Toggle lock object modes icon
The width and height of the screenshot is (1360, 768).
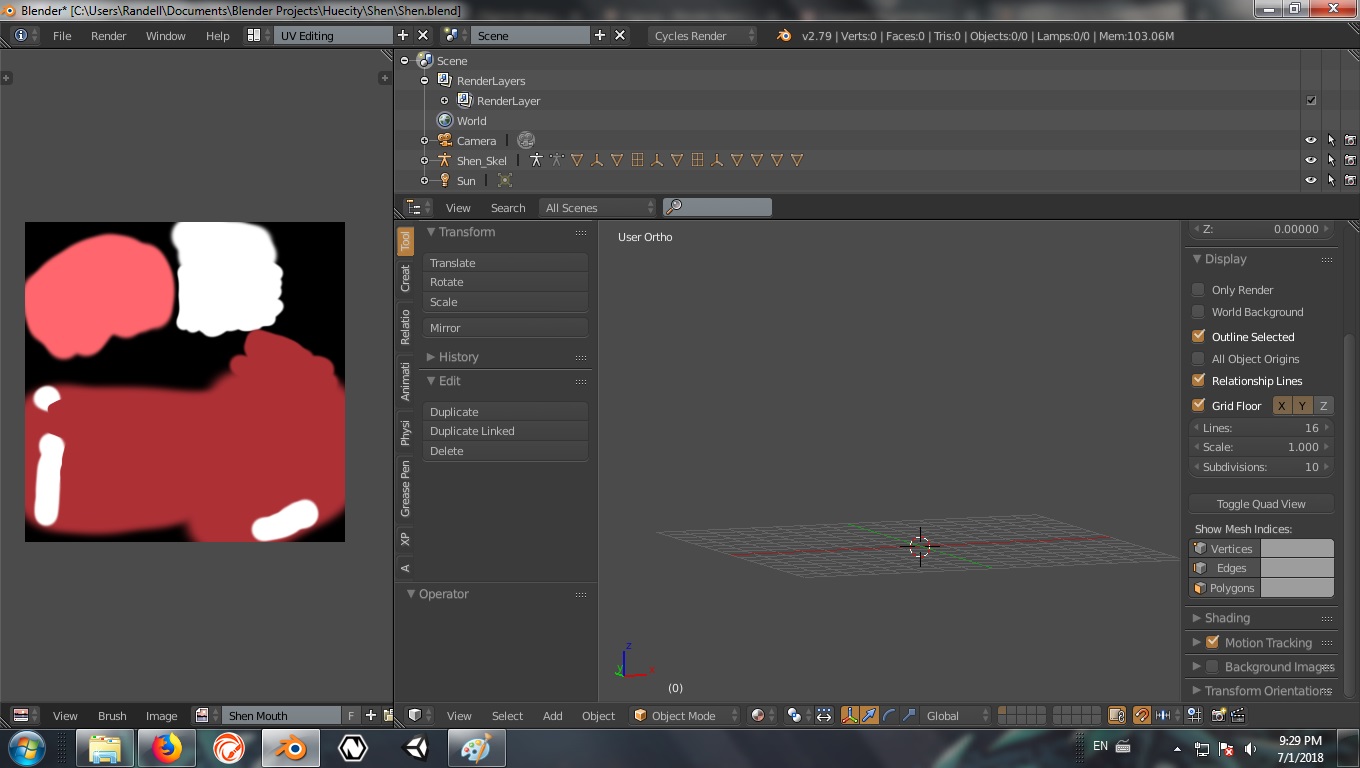pyautogui.click(x=1117, y=715)
